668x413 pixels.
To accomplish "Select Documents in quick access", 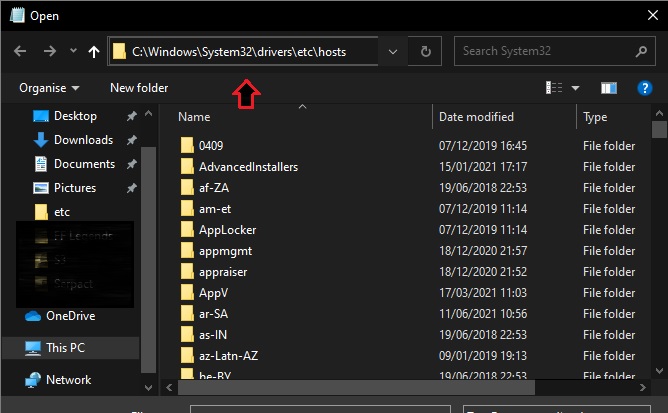I will tap(84, 164).
